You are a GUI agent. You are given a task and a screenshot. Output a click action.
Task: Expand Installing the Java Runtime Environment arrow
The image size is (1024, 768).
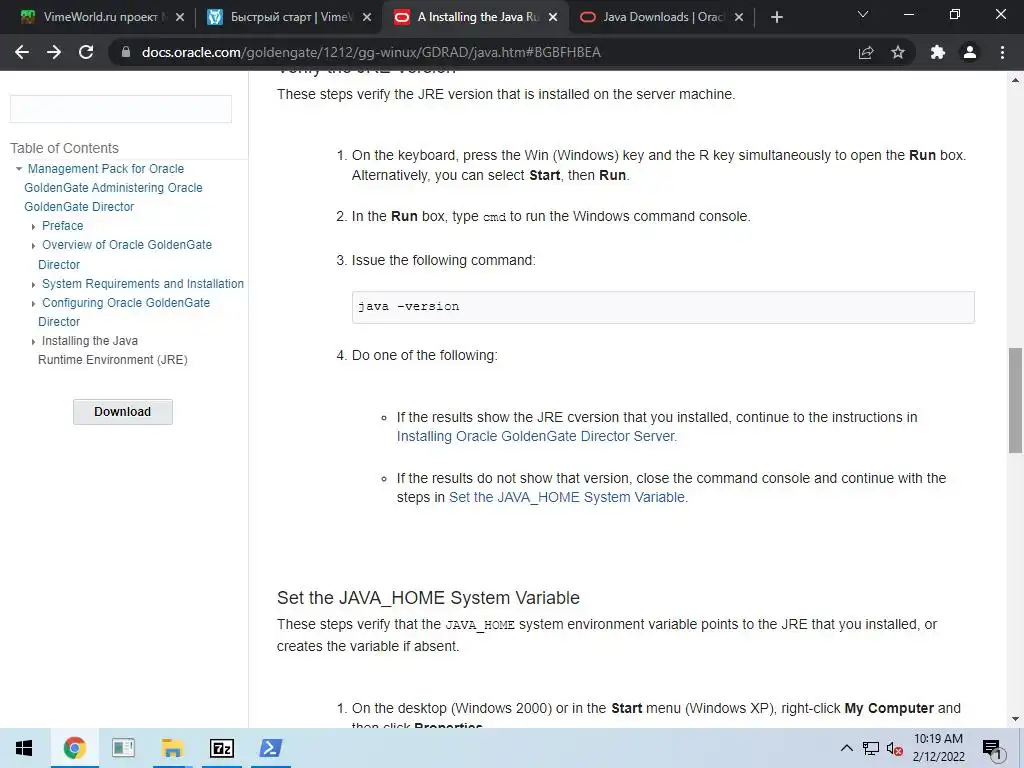[x=33, y=342]
